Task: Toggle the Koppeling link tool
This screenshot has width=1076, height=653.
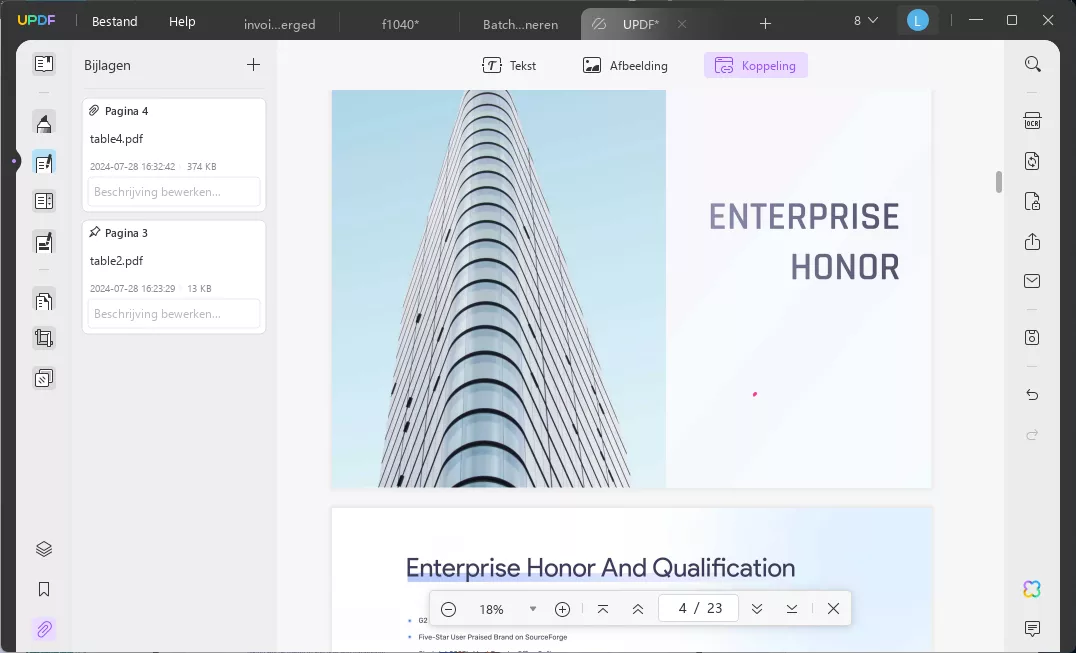Action: click(x=756, y=65)
